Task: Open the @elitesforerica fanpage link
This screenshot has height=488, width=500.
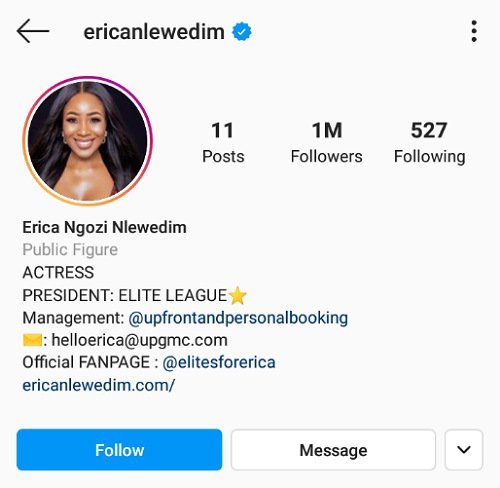Action: [219, 362]
